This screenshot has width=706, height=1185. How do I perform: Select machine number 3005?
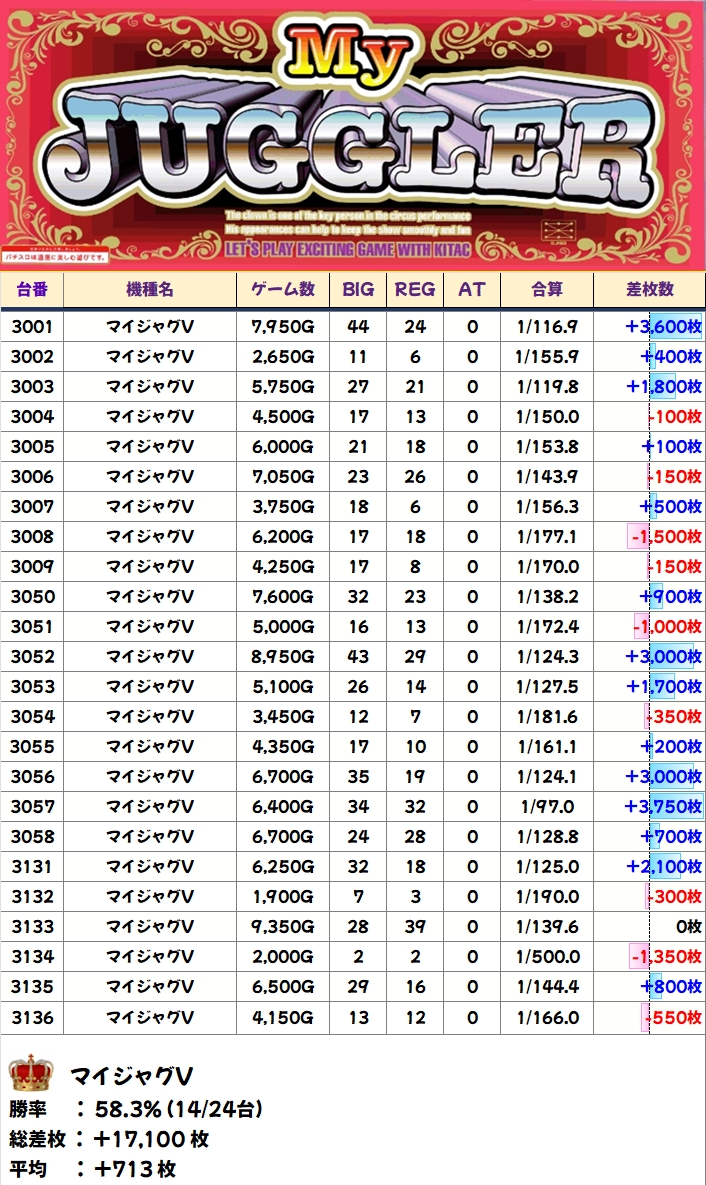coord(33,447)
